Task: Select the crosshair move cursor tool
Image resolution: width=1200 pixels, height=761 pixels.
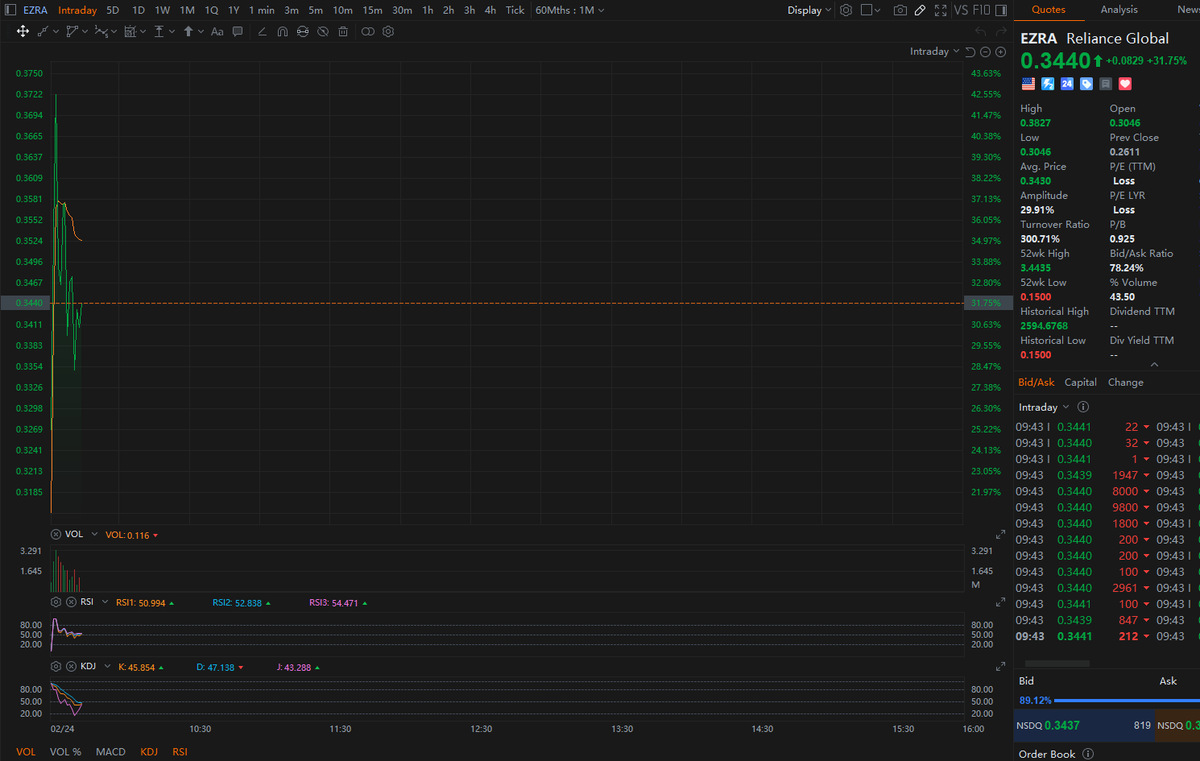Action: point(23,32)
